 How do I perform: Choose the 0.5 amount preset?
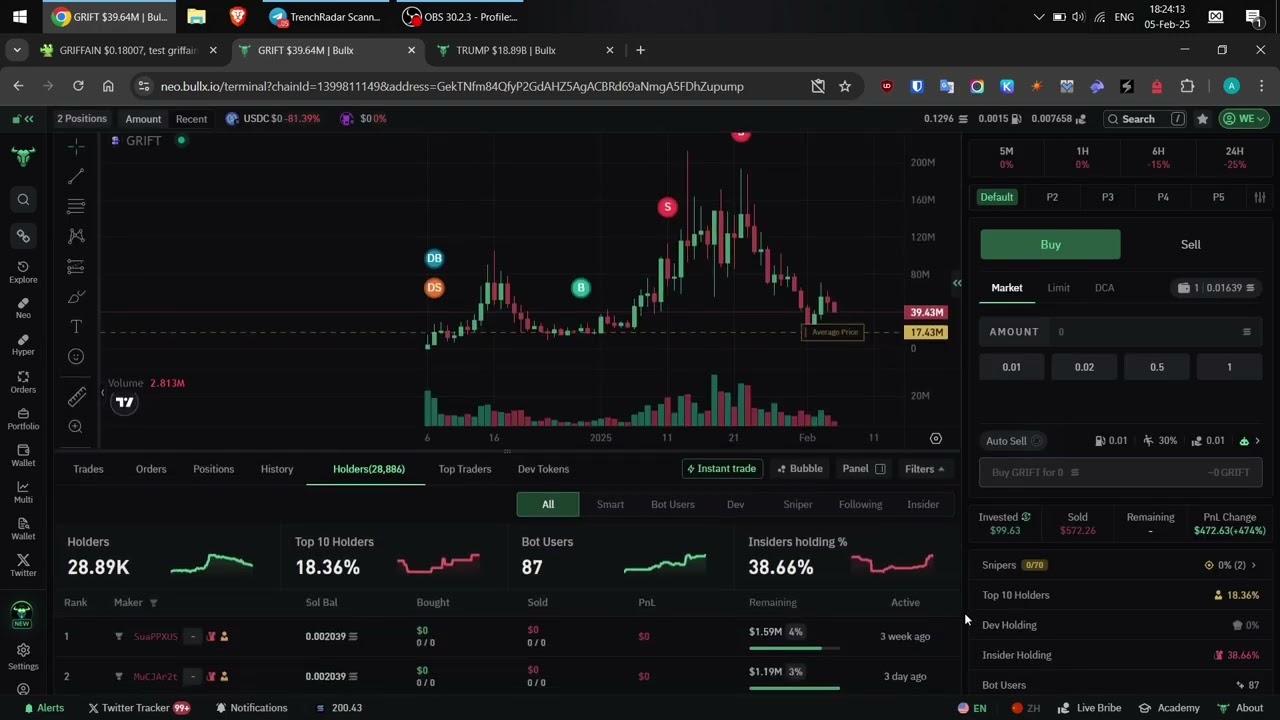tap(1157, 367)
